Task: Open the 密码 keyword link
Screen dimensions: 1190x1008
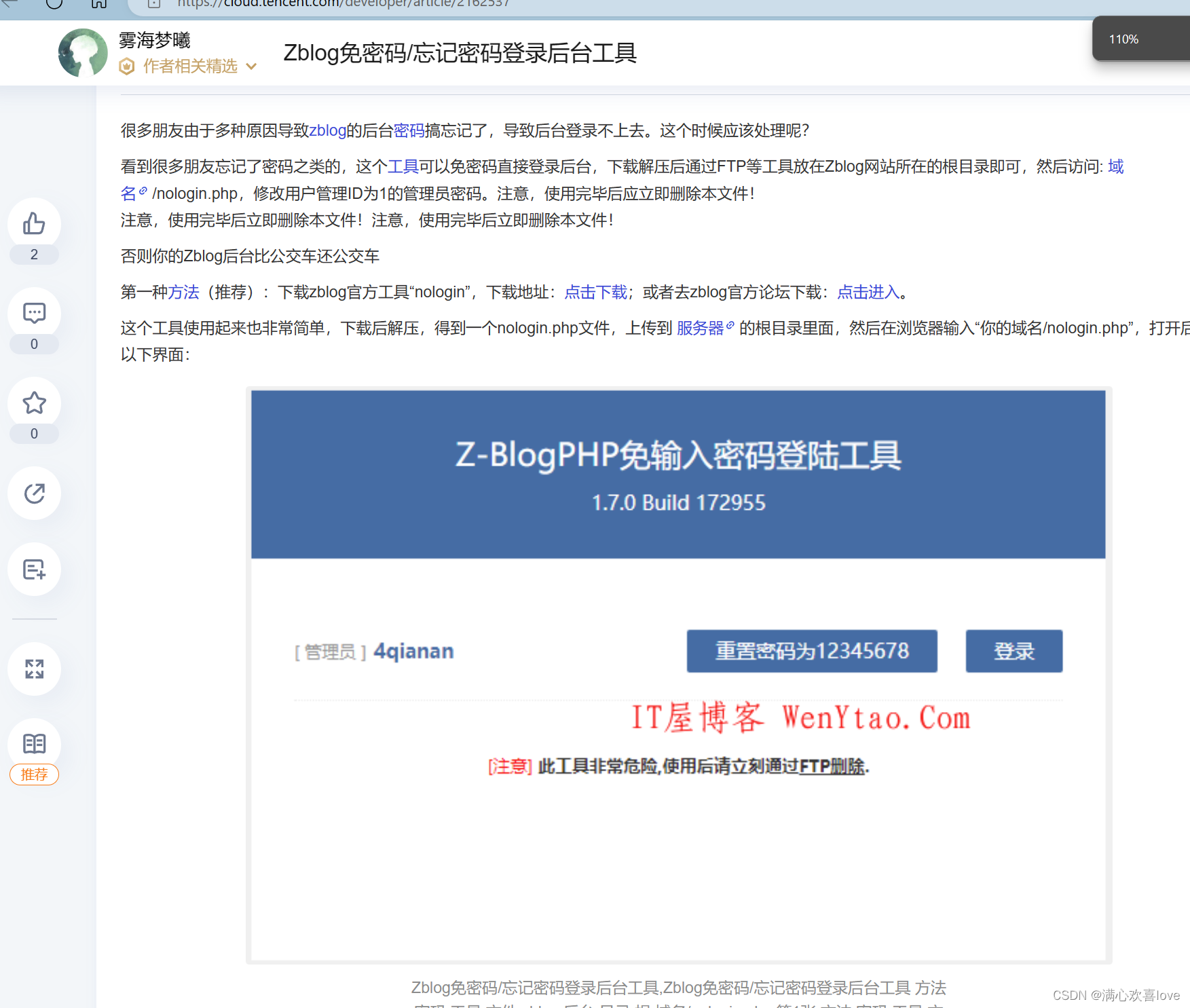Action: click(409, 130)
